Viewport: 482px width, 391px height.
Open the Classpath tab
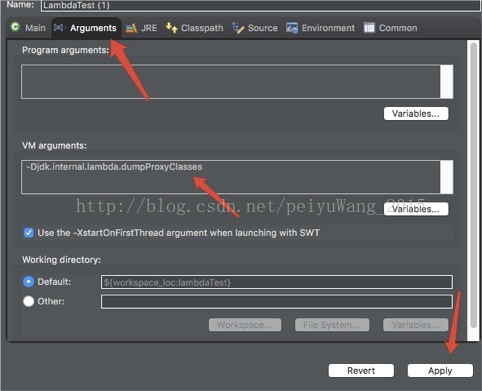click(x=194, y=28)
